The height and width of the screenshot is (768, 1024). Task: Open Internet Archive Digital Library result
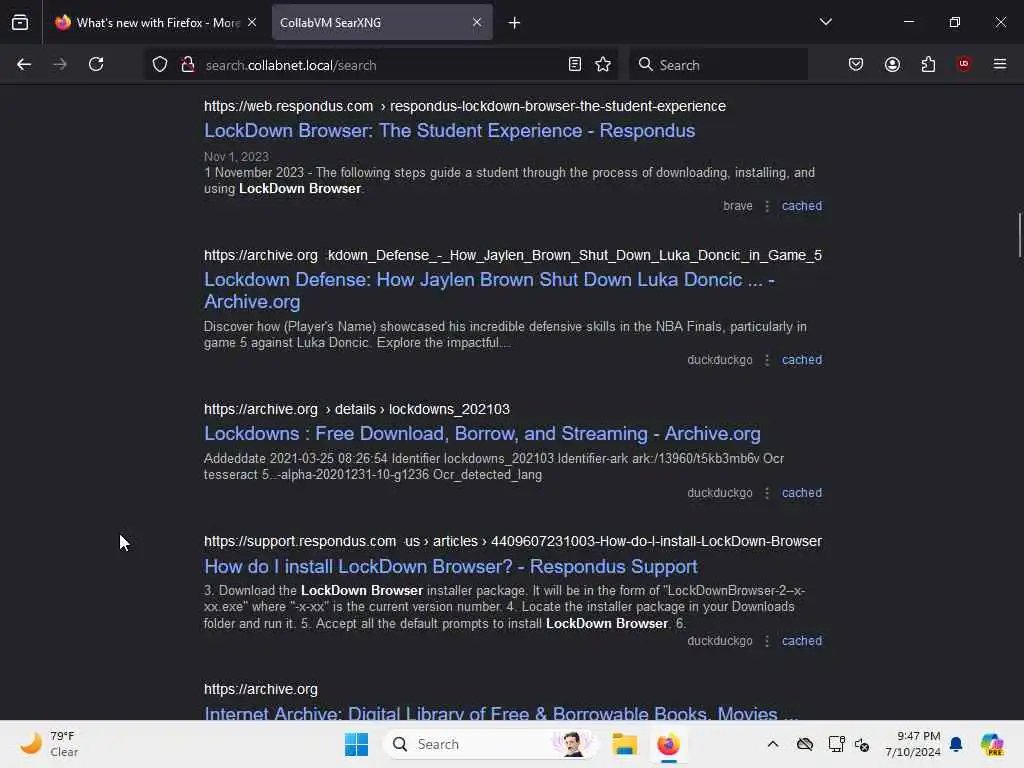pos(500,713)
